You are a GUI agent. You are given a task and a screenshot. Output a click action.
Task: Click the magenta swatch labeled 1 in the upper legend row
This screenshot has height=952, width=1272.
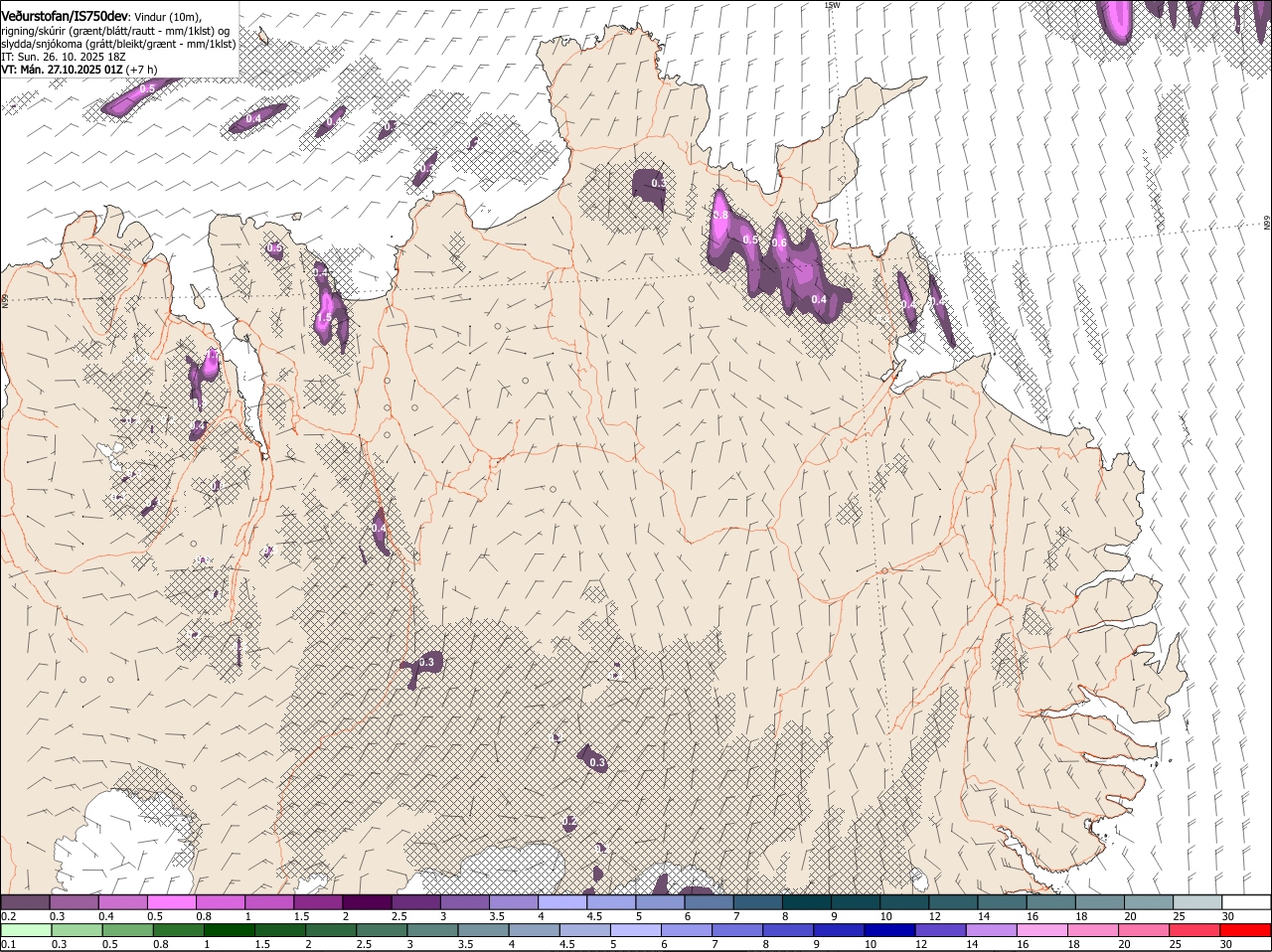click(x=270, y=901)
